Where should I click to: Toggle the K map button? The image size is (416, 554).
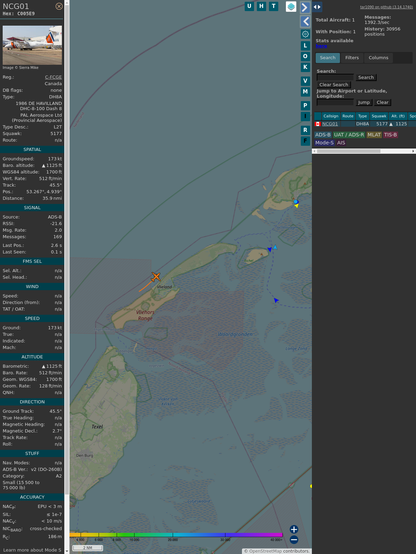pyautogui.click(x=305, y=67)
